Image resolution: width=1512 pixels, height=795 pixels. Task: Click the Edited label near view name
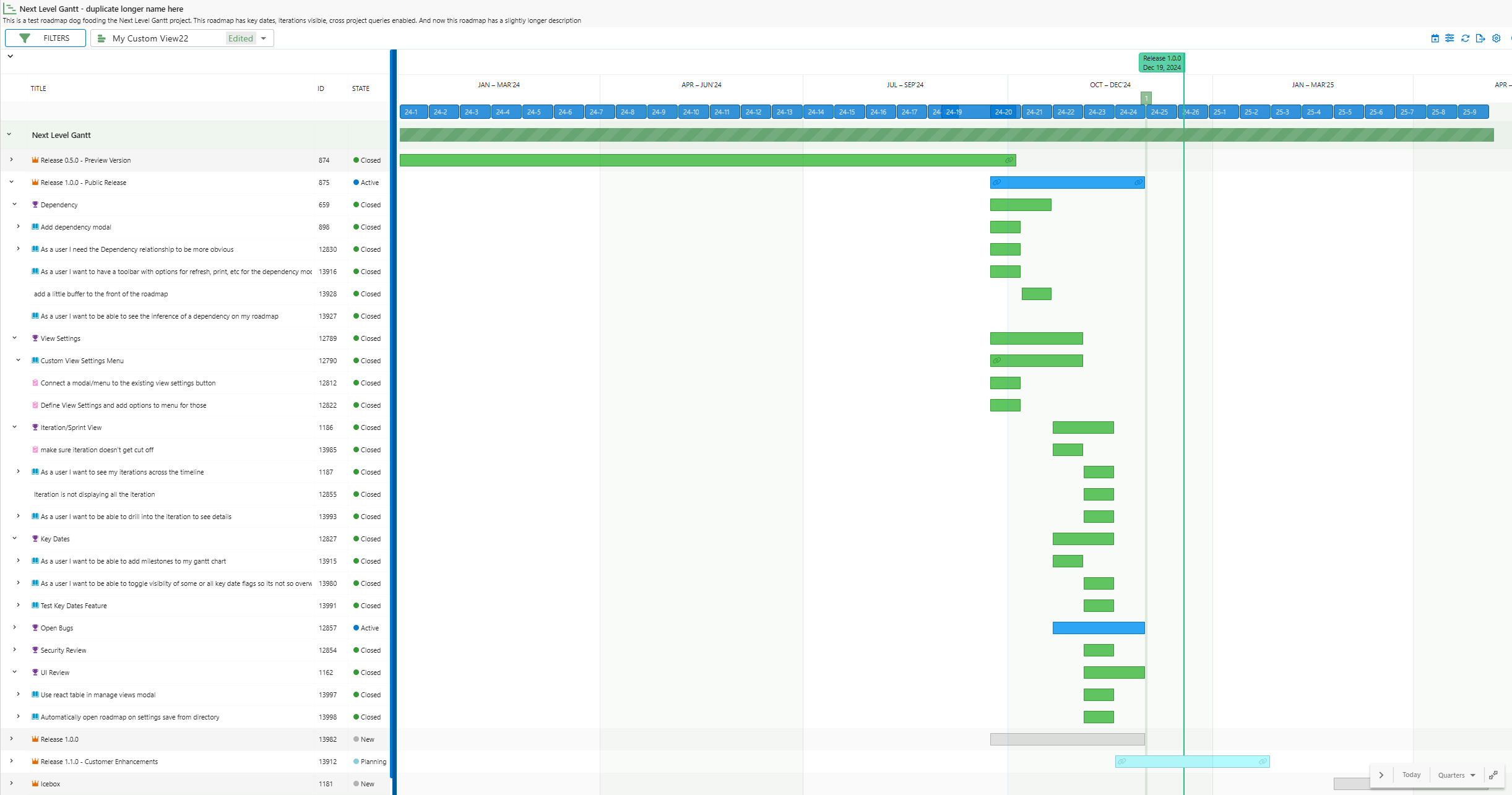pos(241,38)
